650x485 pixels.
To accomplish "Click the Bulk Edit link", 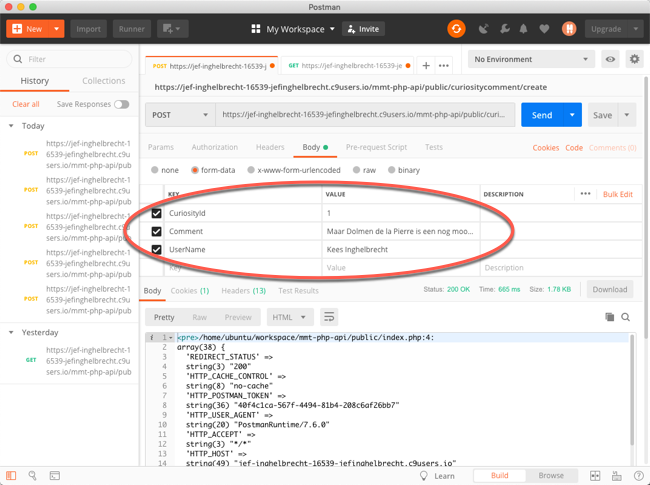I will coord(618,194).
